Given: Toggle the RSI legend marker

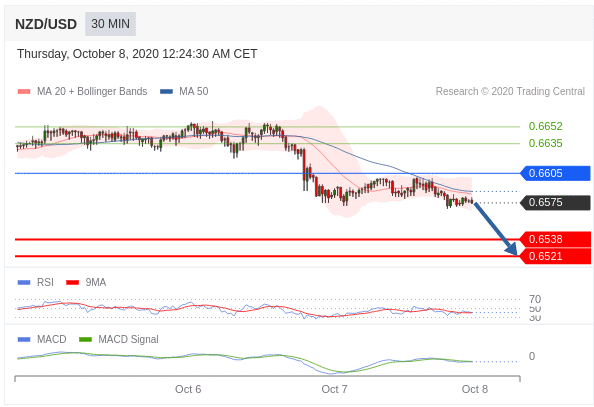Looking at the screenshot, I should [24, 282].
